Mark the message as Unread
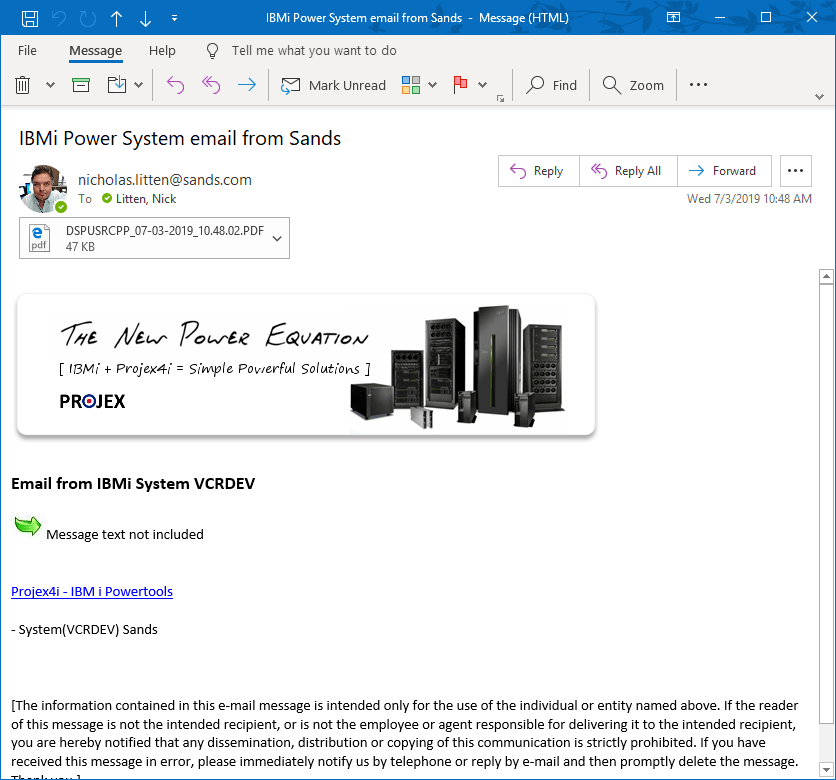Viewport: 836px width, 780px height. (333, 85)
